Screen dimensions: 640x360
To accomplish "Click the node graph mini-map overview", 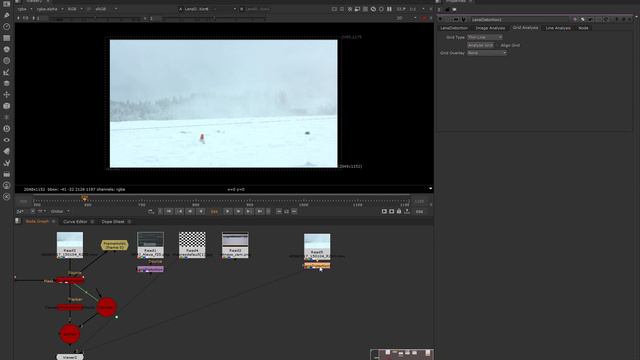I will point(402,354).
